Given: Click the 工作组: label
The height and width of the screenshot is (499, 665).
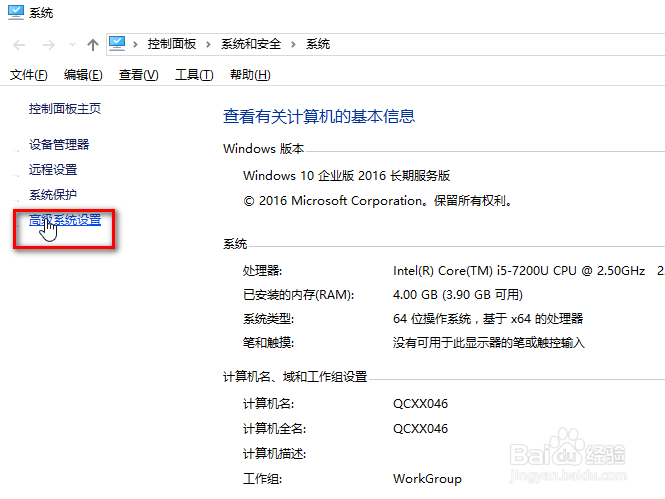Looking at the screenshot, I should [x=262, y=479].
